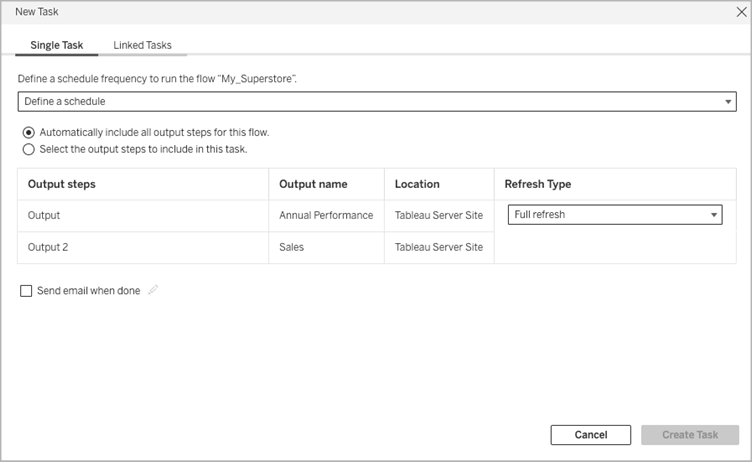Click the Output steps column header
Image resolution: width=752 pixels, height=462 pixels.
click(x=61, y=184)
